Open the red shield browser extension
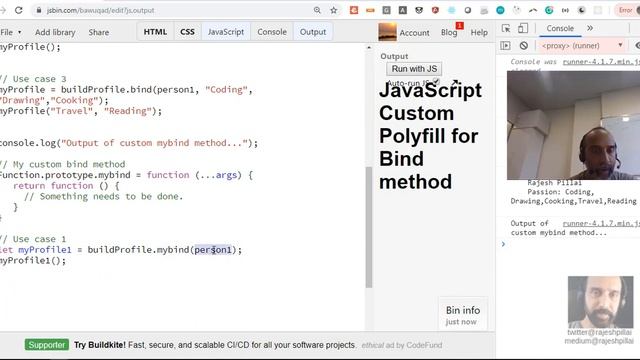This screenshot has height=360, width=640. tap(435, 10)
